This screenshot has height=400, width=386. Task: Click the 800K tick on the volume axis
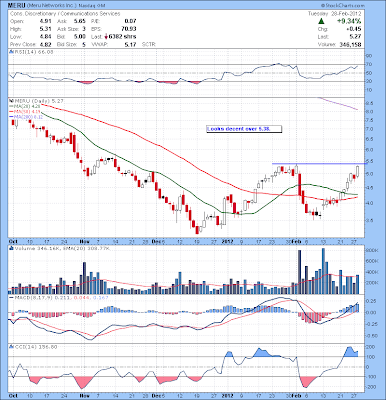[x=373, y=251]
